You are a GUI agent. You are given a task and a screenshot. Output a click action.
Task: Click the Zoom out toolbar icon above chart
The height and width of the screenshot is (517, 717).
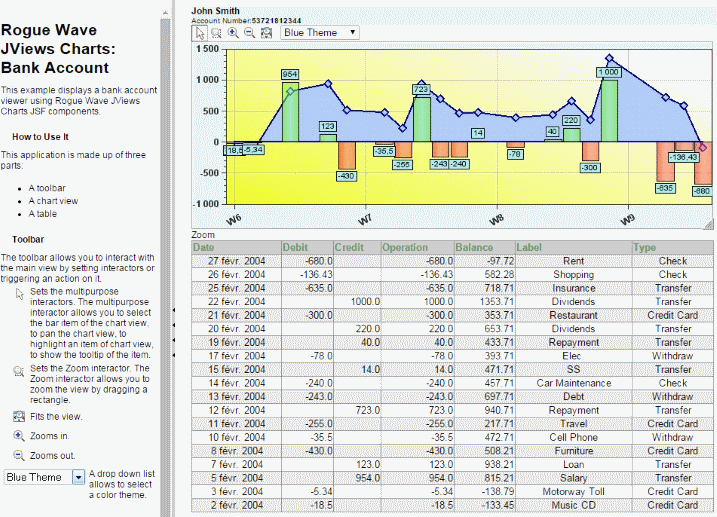(x=249, y=32)
